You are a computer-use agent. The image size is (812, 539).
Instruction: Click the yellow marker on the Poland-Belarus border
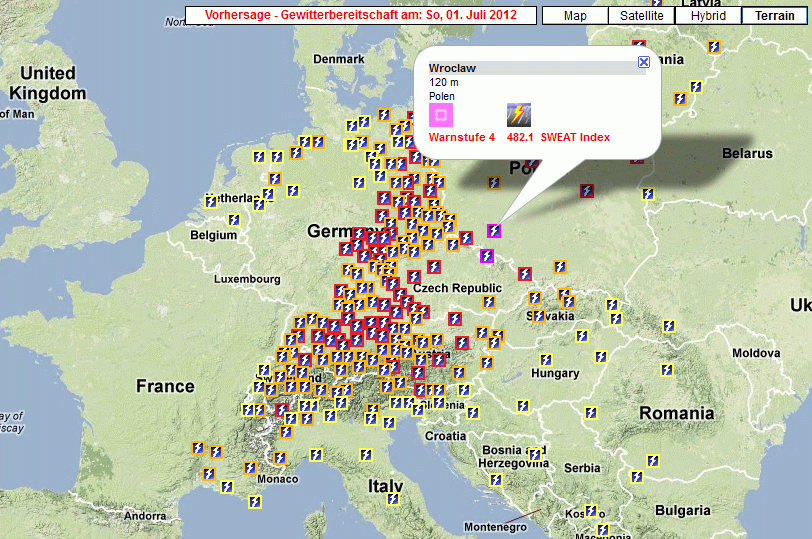[648, 194]
